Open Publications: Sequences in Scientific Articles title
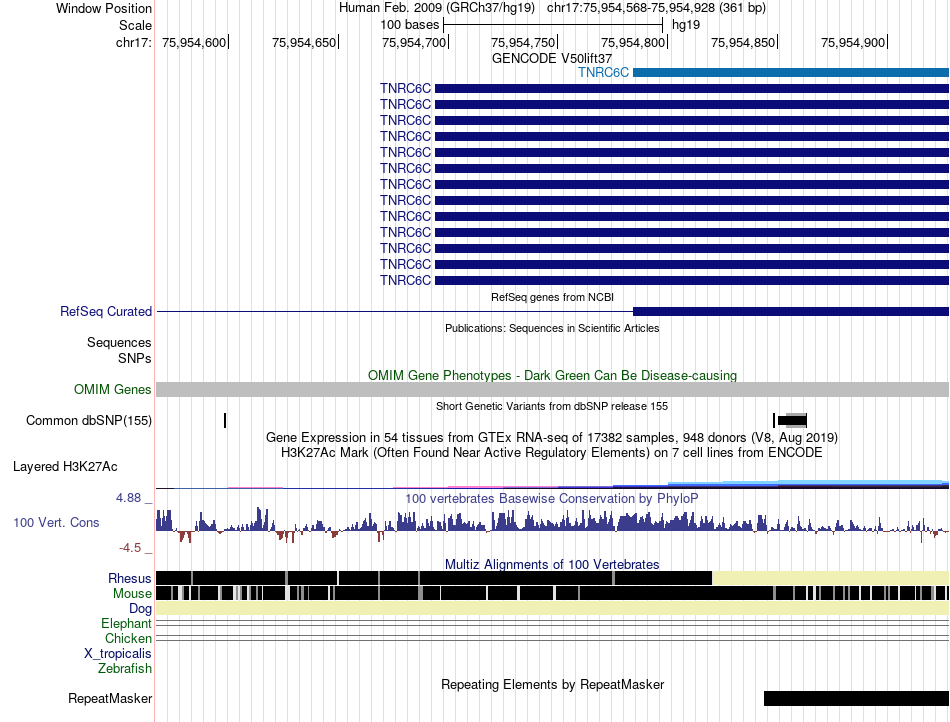Image resolution: width=950 pixels, height=722 pixels. coord(552,328)
